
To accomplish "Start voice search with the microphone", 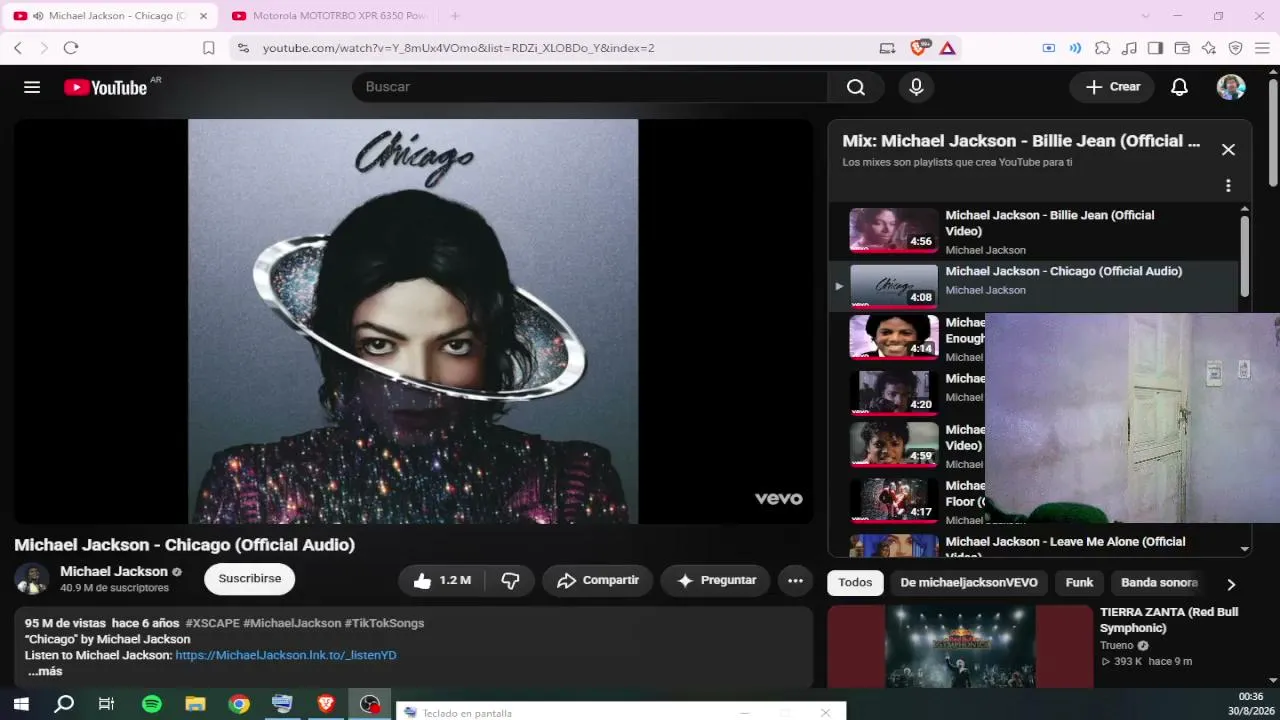I will [x=916, y=87].
